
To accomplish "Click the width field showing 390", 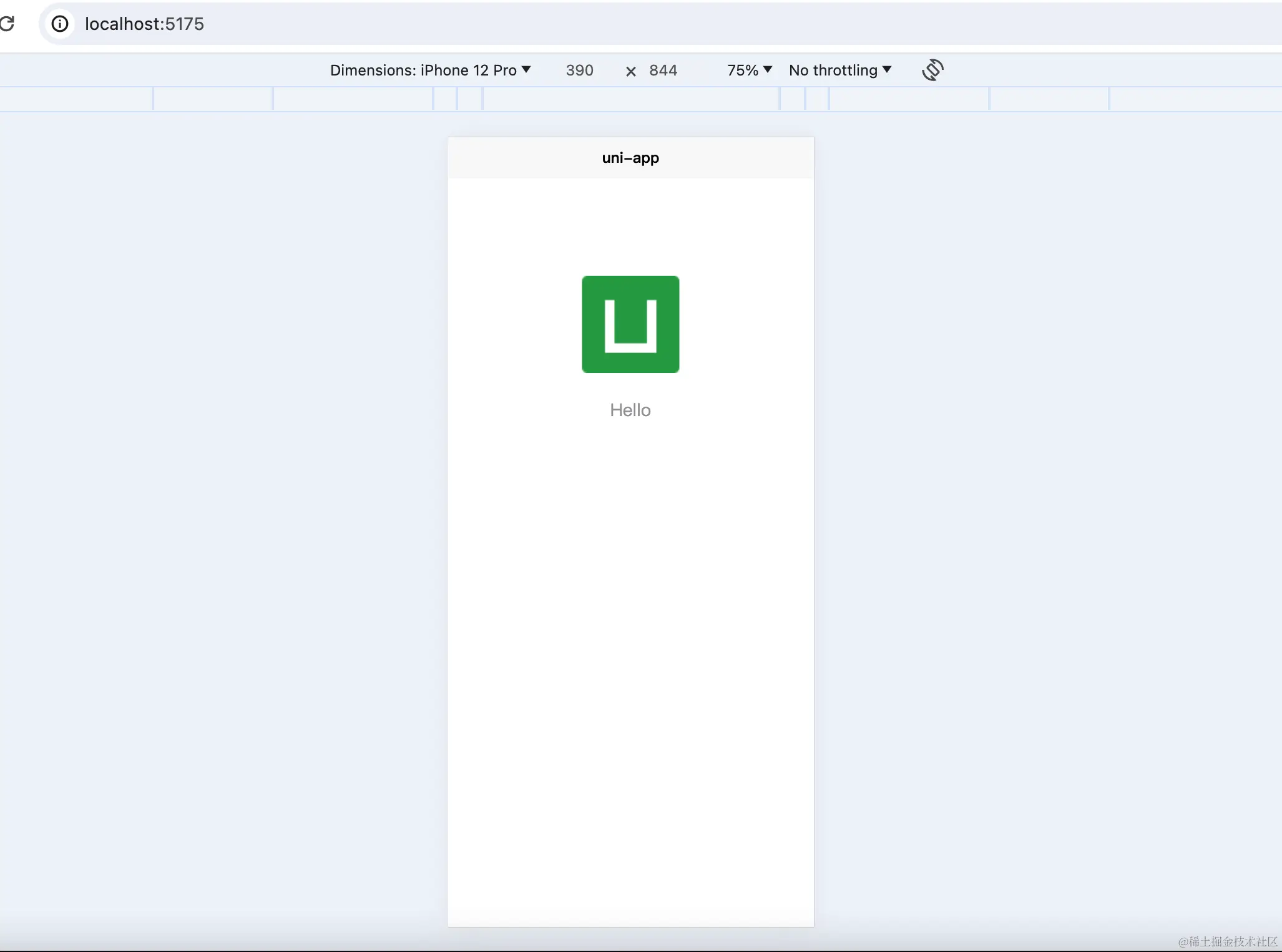I will [579, 70].
